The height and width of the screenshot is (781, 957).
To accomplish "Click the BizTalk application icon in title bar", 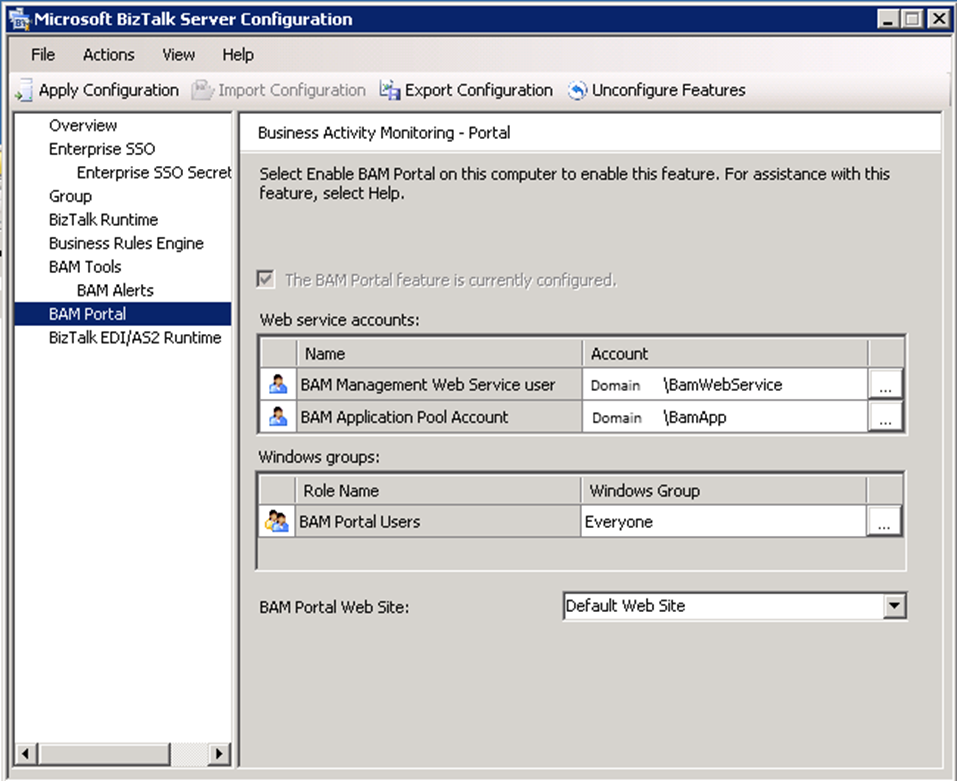I will pyautogui.click(x=19, y=19).
